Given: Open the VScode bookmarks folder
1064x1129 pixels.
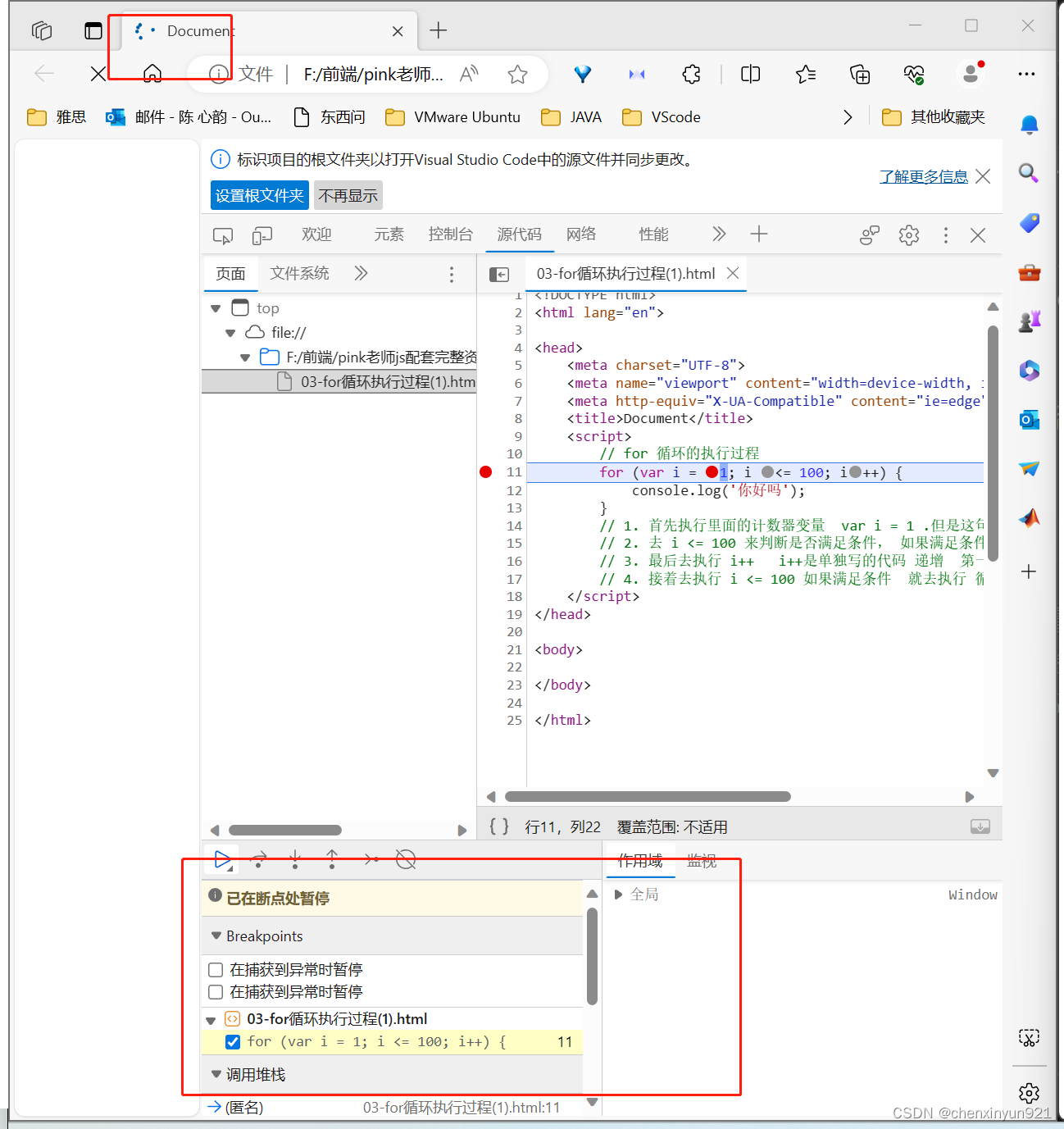Looking at the screenshot, I should [x=661, y=117].
